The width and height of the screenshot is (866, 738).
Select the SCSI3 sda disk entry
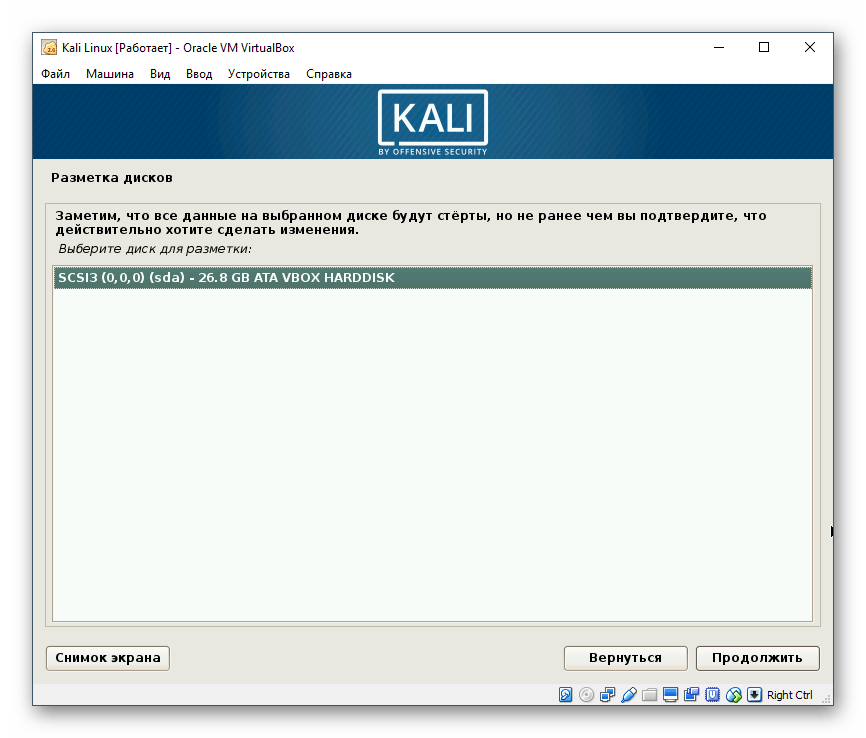[430, 277]
